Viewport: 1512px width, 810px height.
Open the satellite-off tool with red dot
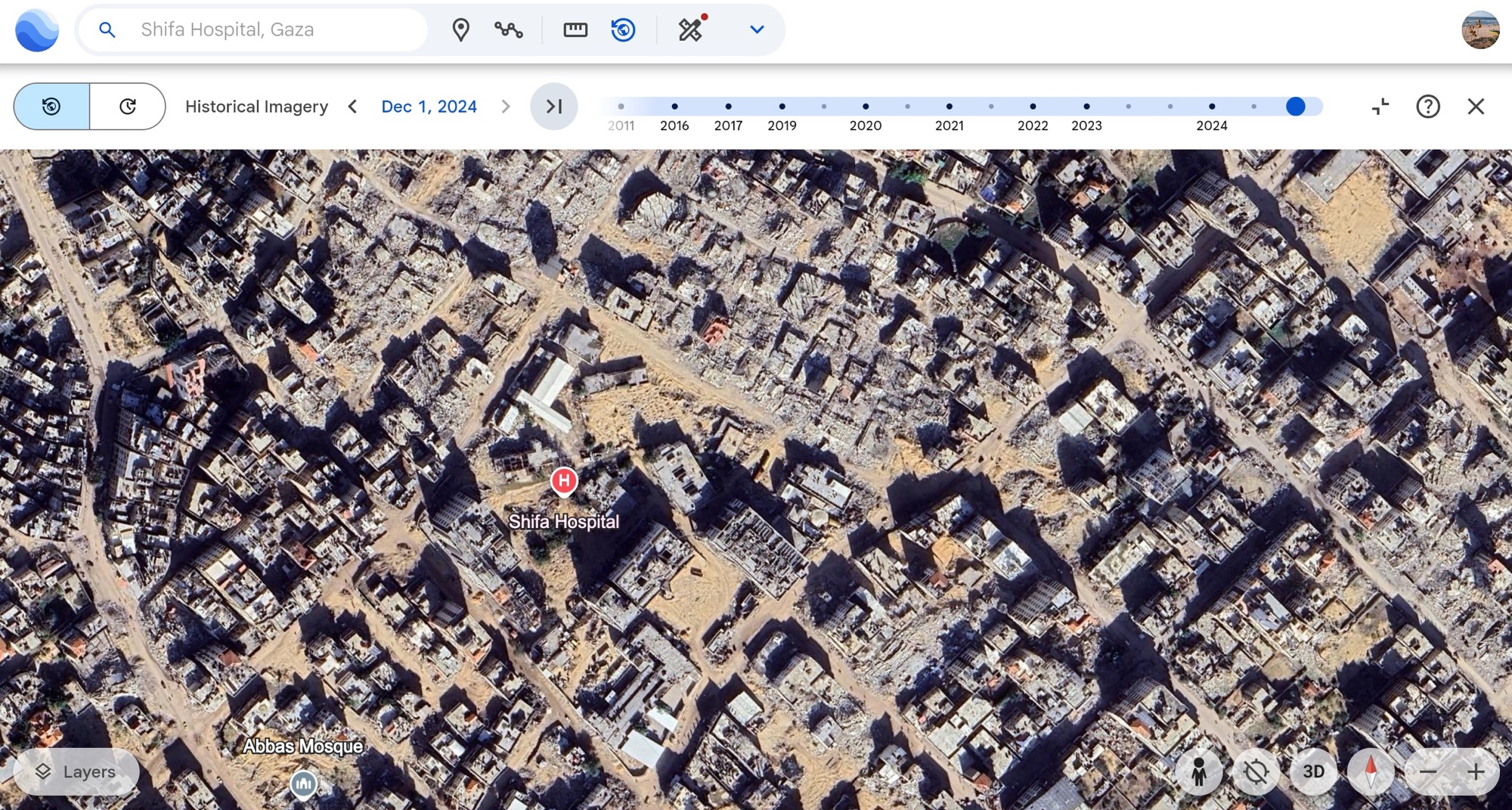pyautogui.click(x=691, y=29)
